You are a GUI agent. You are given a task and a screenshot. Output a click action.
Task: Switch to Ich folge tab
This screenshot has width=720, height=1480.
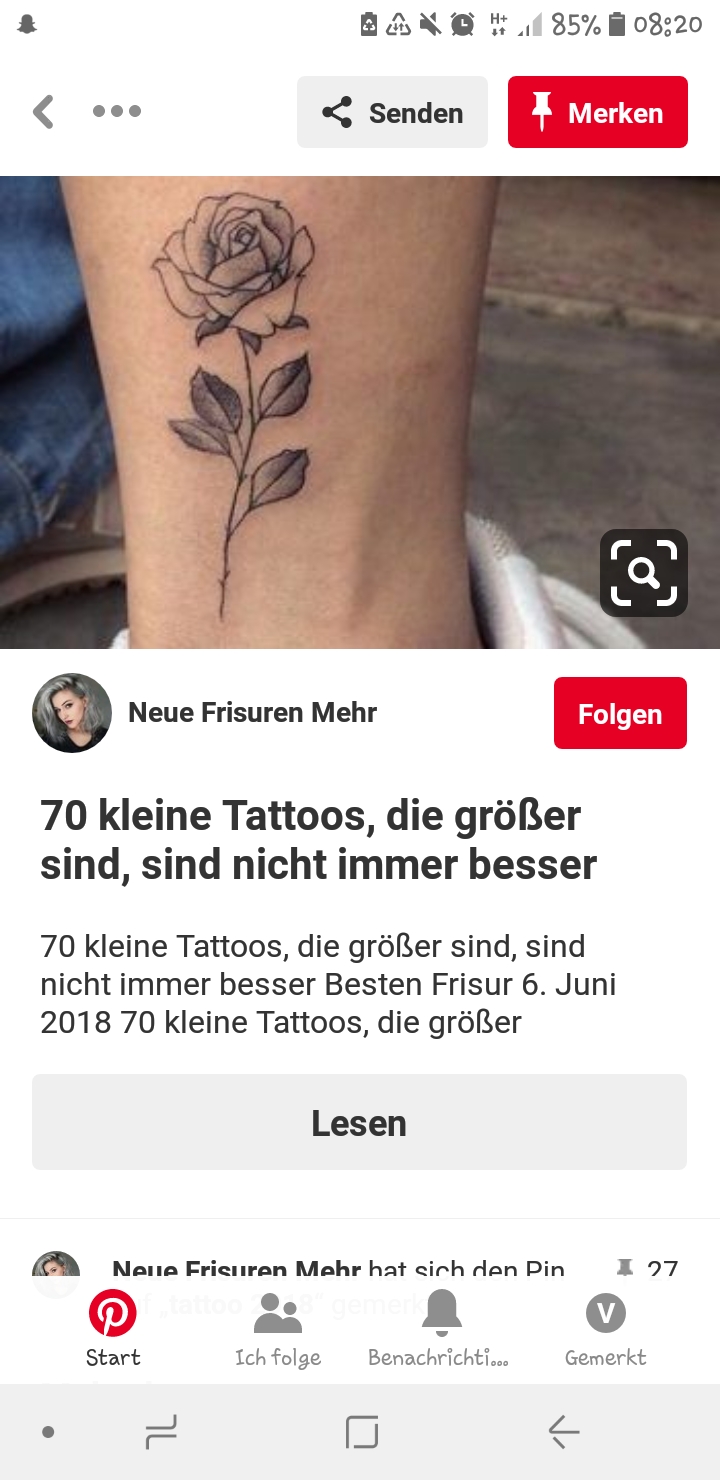[278, 1329]
